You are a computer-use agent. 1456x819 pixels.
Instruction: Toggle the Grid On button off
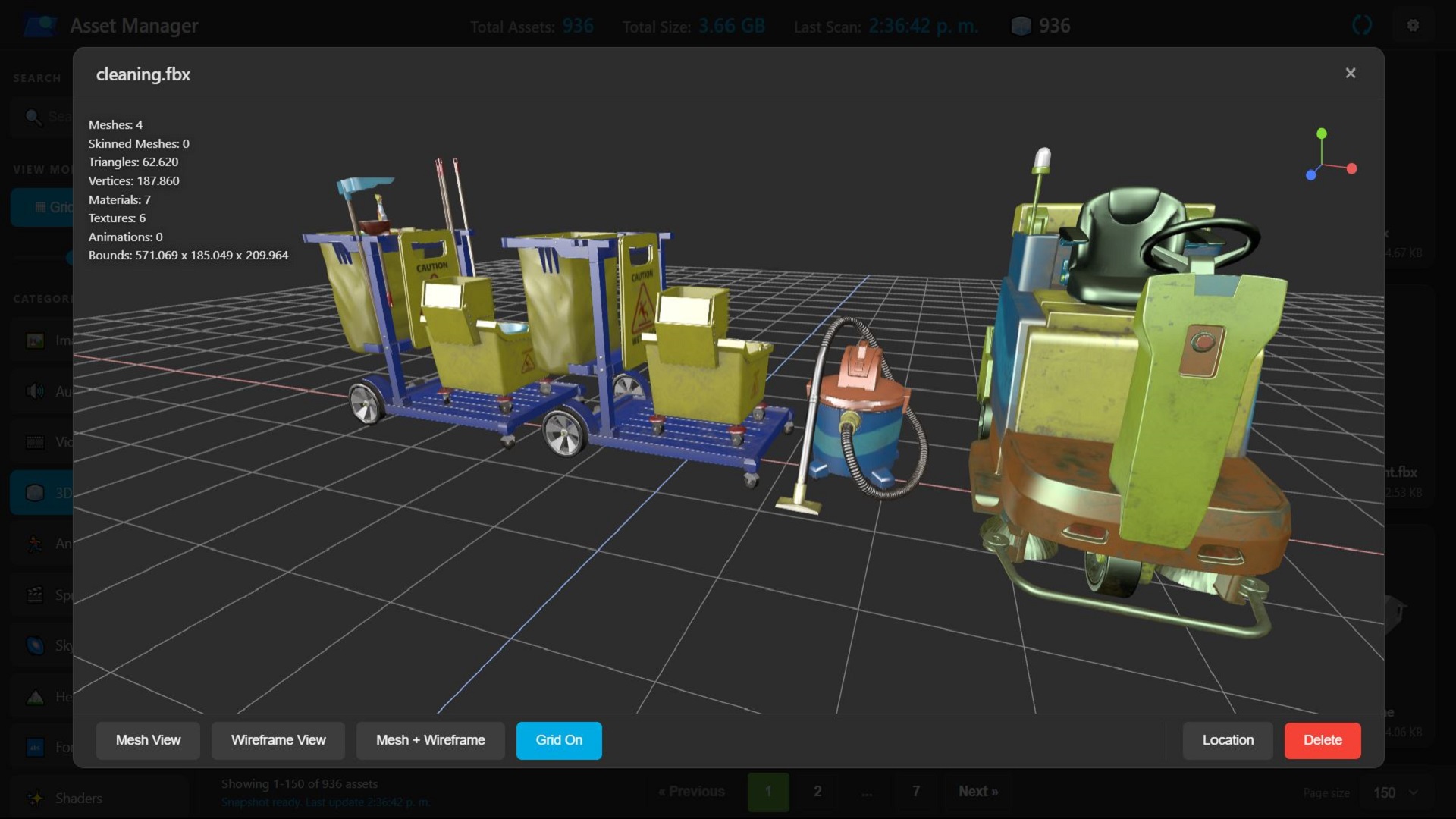(559, 740)
